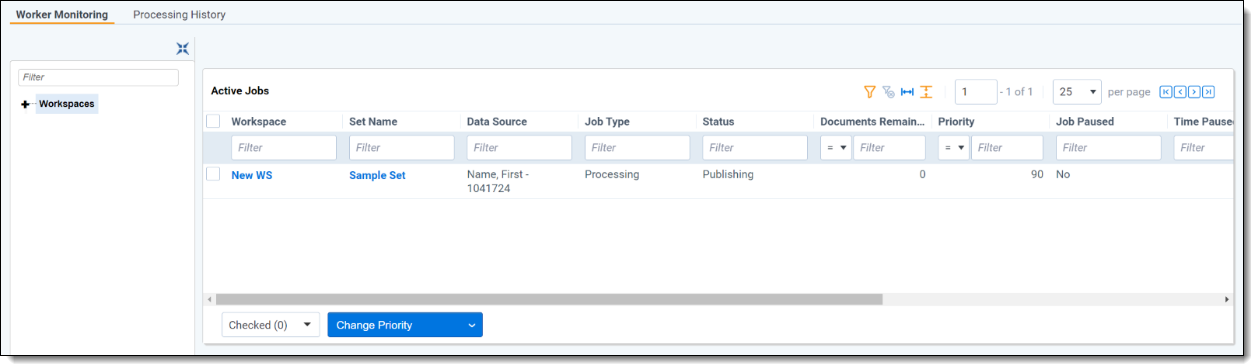
Task: Open the Priority operator dropdown
Action: click(x=953, y=148)
